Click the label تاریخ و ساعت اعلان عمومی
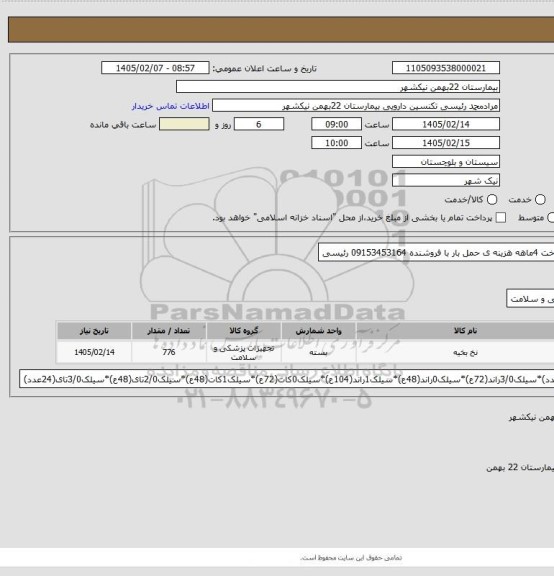This screenshot has width=554, height=576. 265,69
